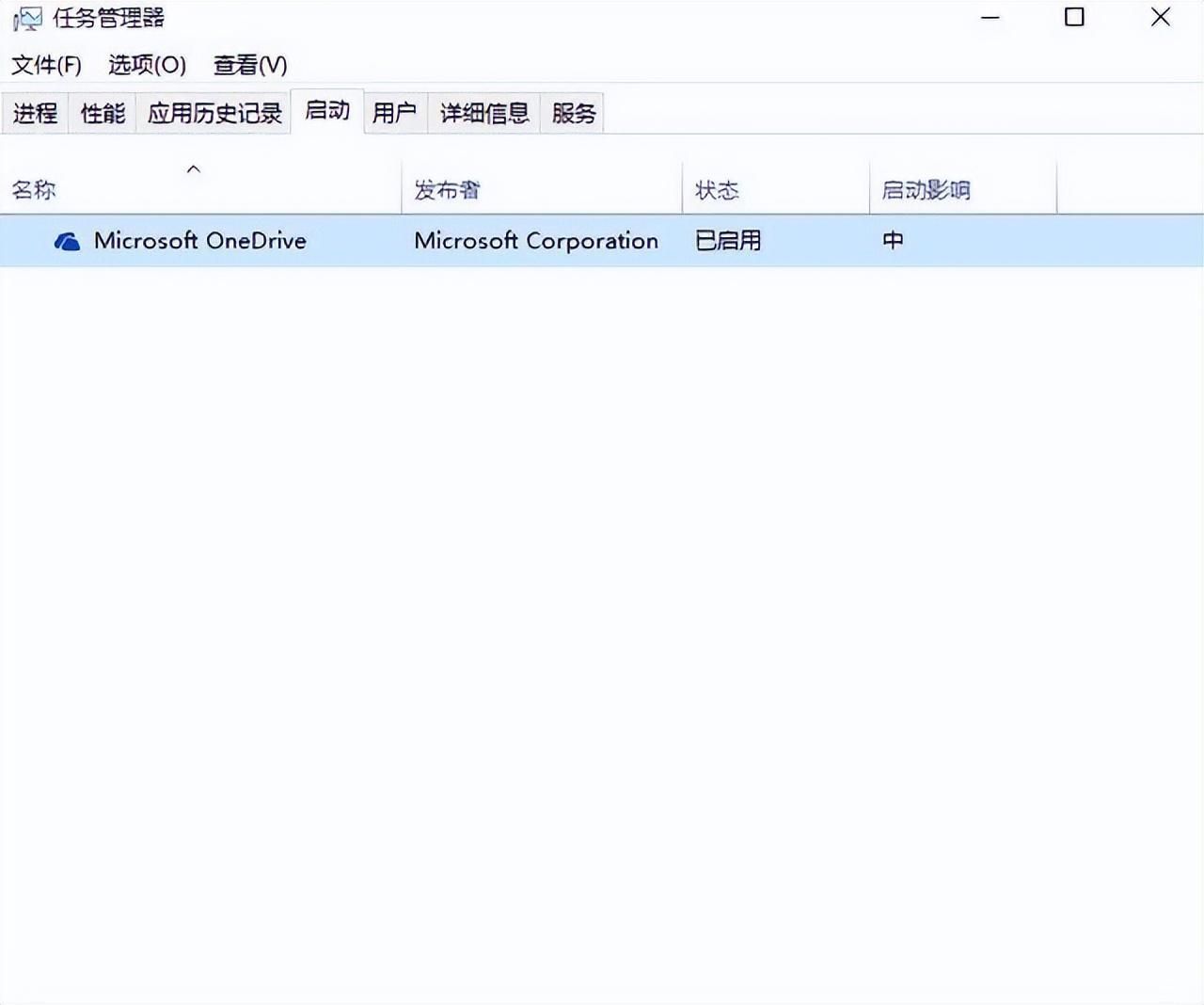Click the Microsoft Corporation publisher cell
The height and width of the screenshot is (1005, 1204).
(x=536, y=241)
